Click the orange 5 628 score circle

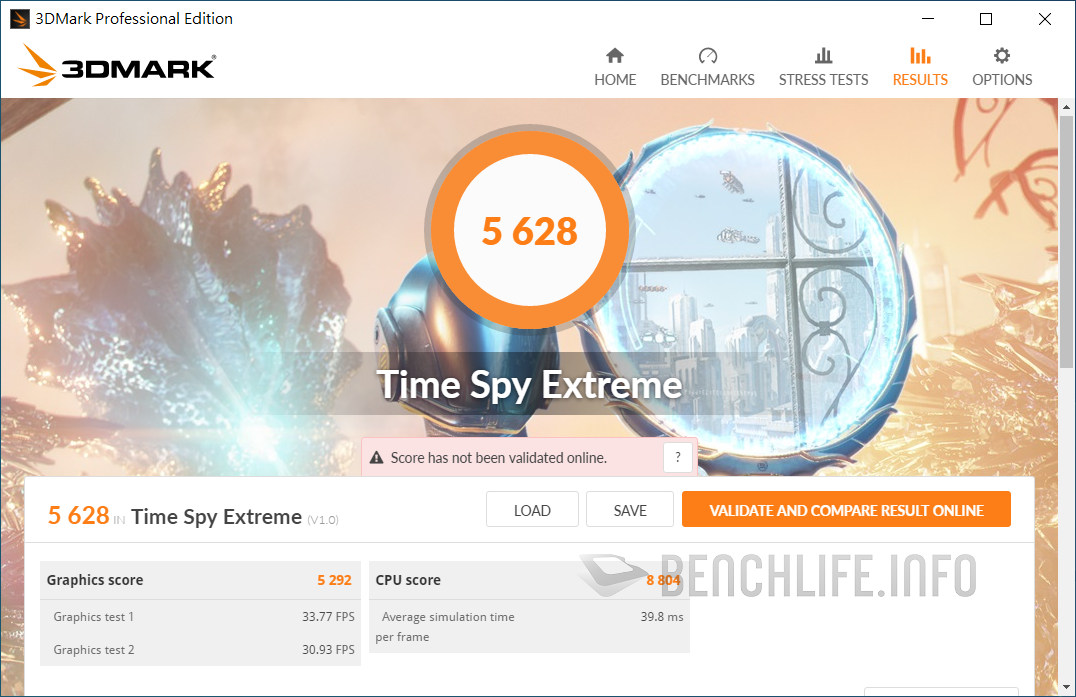[530, 231]
